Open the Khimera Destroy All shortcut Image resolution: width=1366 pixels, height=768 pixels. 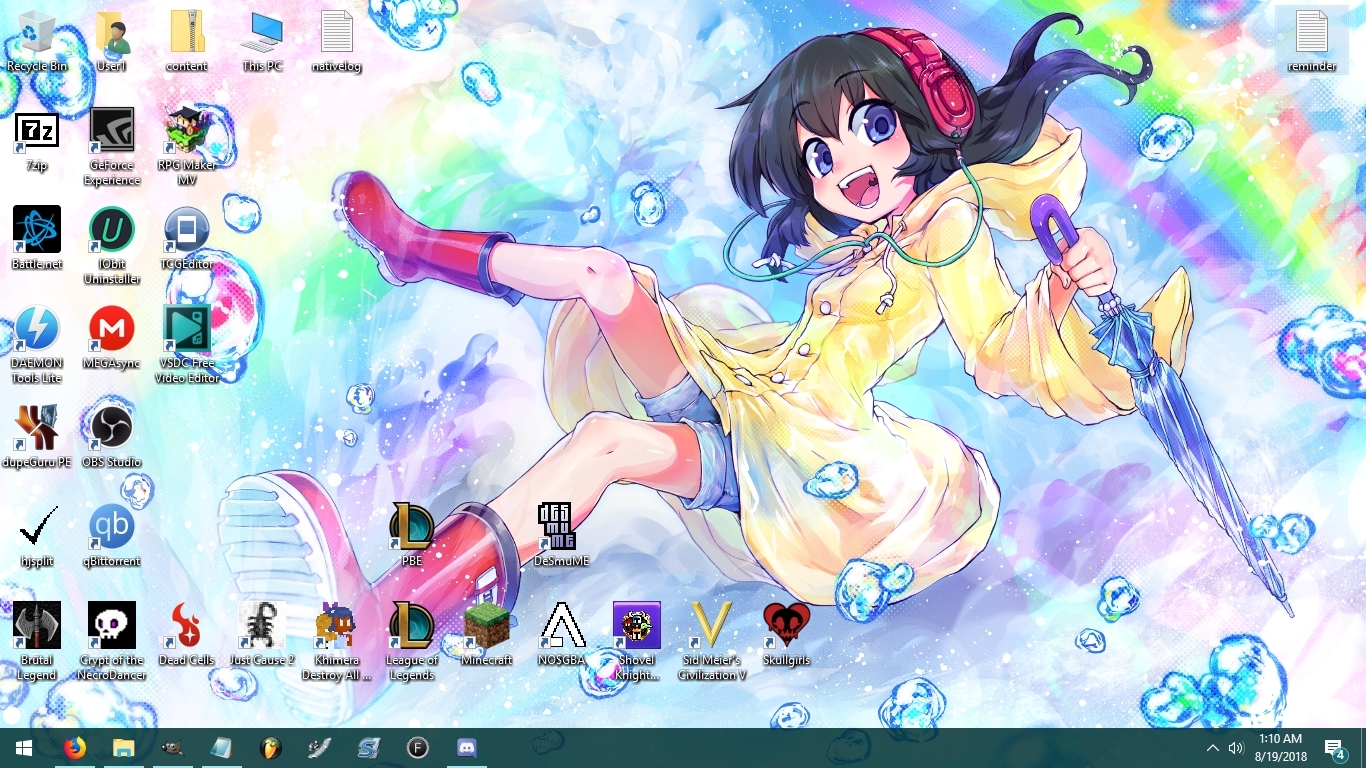coord(337,641)
